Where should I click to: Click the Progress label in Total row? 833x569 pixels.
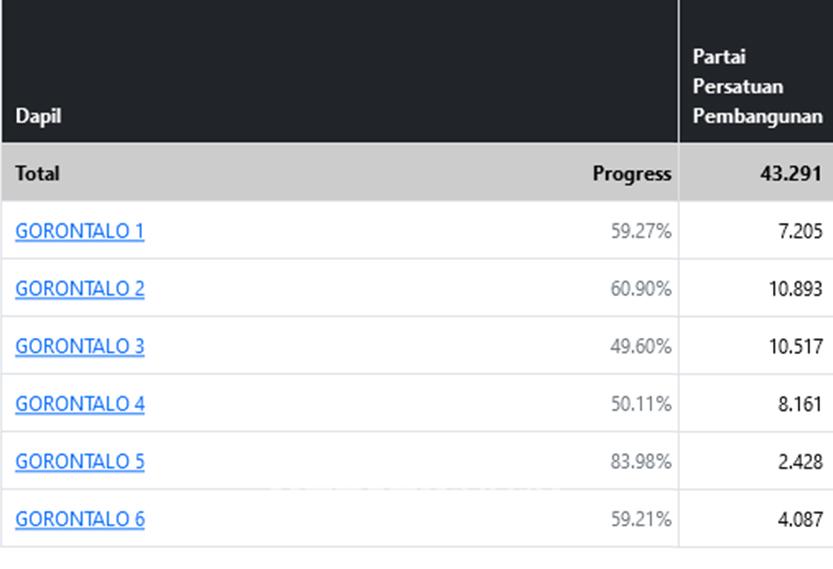tap(631, 173)
